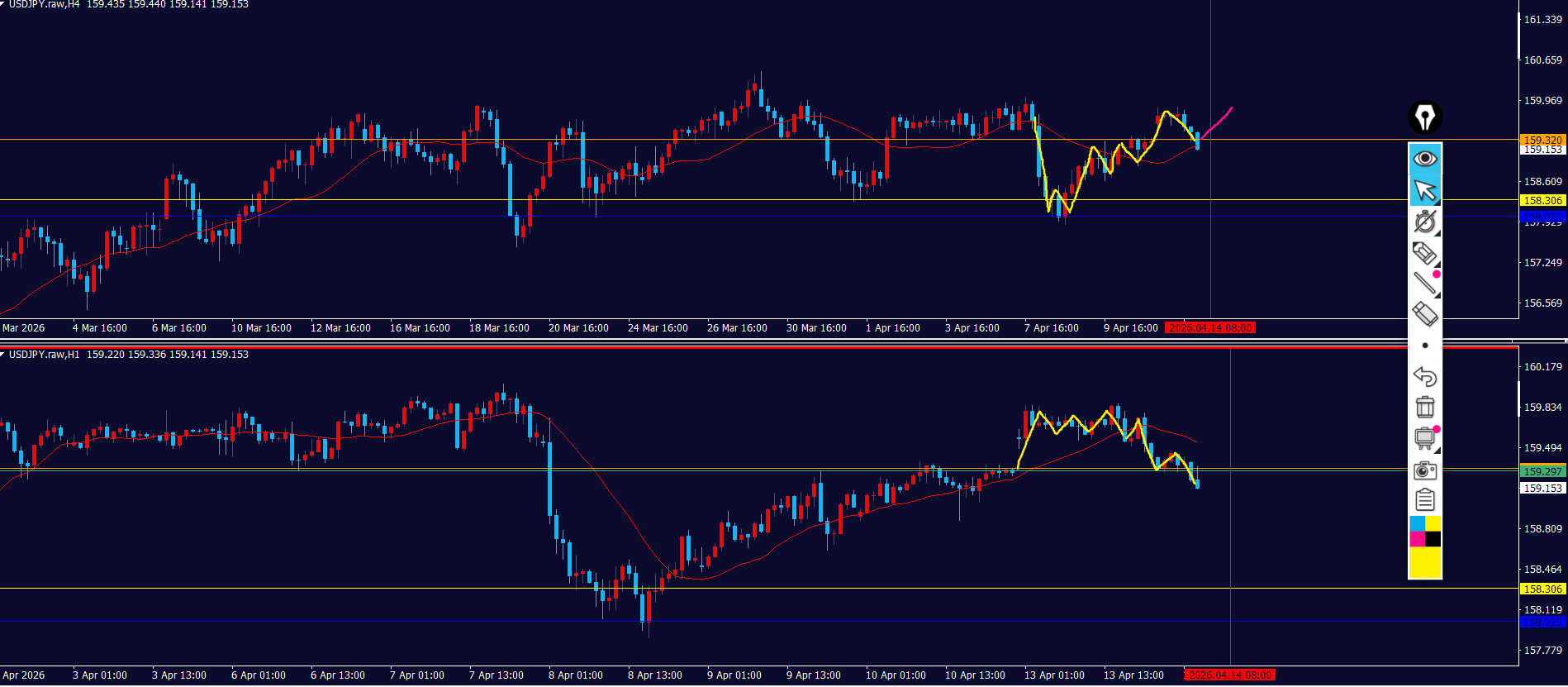Expand the USDJPY.raw,H1 chart title triangle
The image size is (1568, 687).
click(x=3, y=354)
